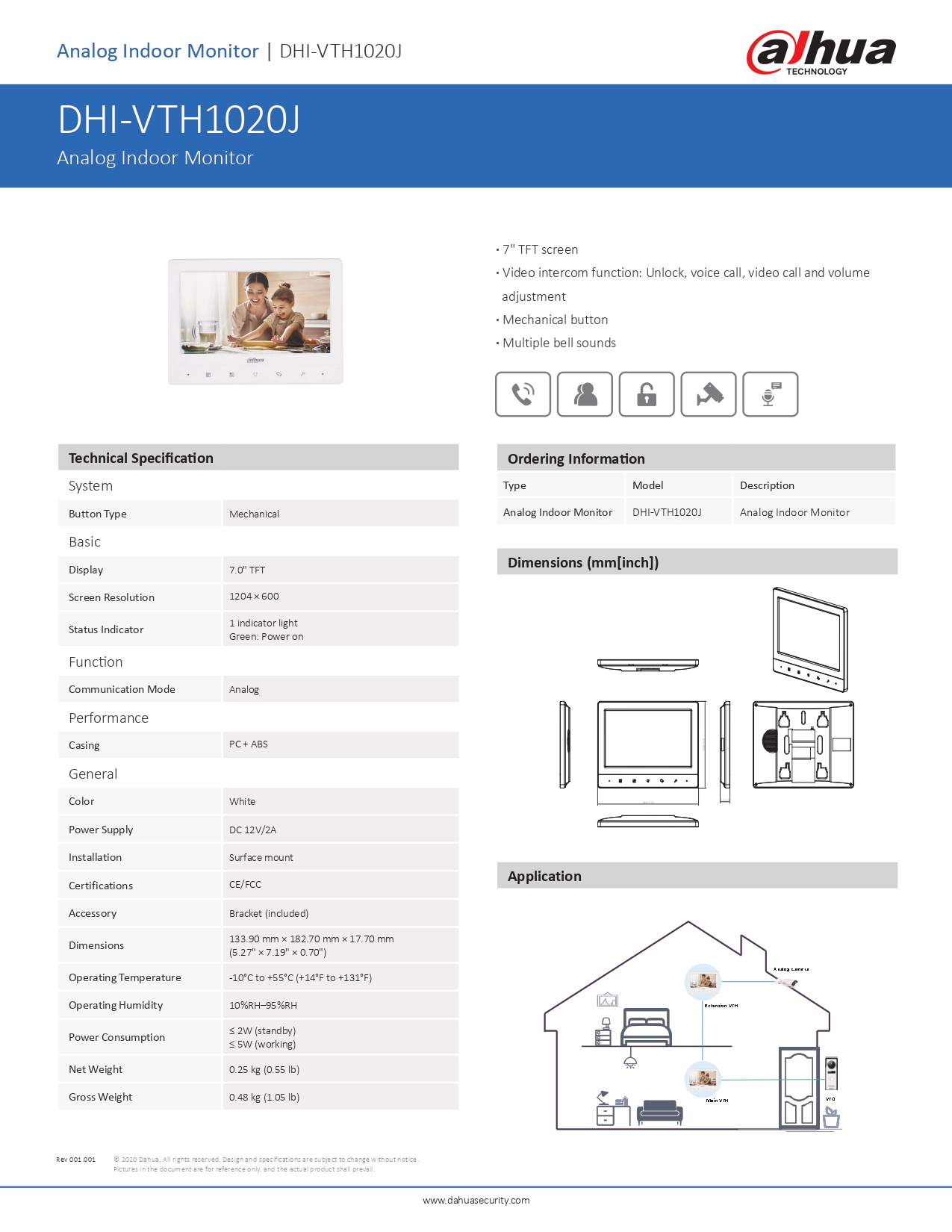Click the 'Analog Indoor Monitor' header title
This screenshot has height=1232, width=952.
tap(158, 51)
